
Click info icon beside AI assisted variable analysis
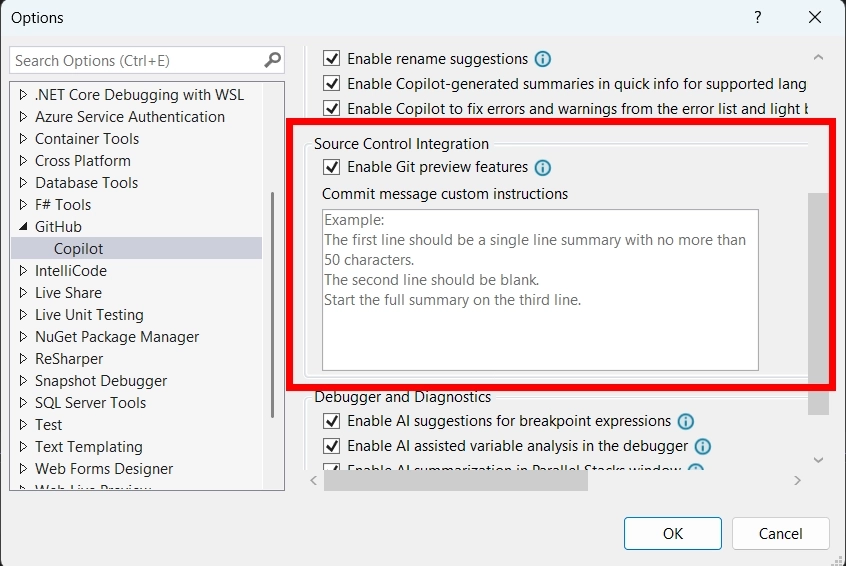pos(702,446)
